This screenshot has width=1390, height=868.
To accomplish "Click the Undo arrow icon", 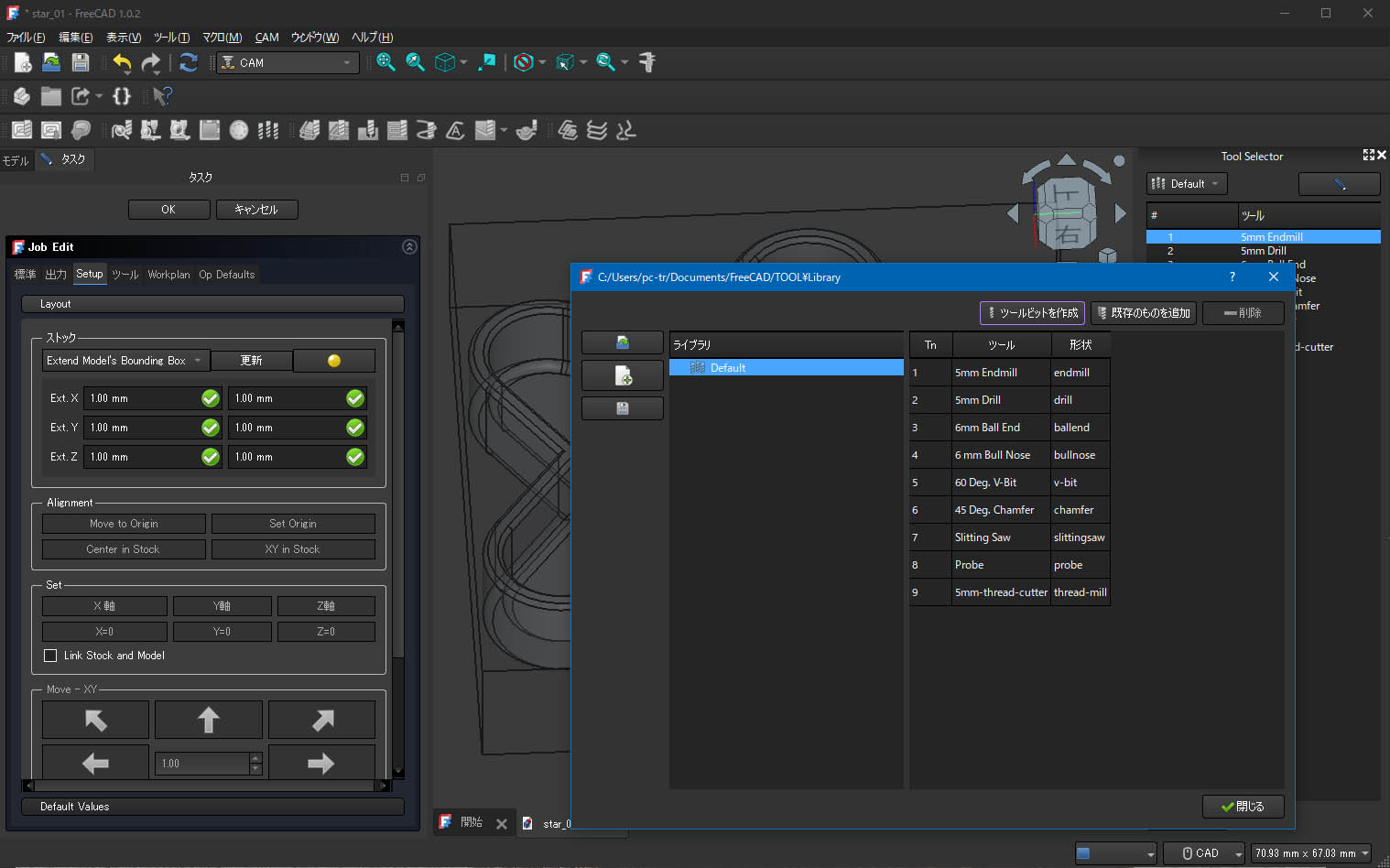I will (x=122, y=62).
